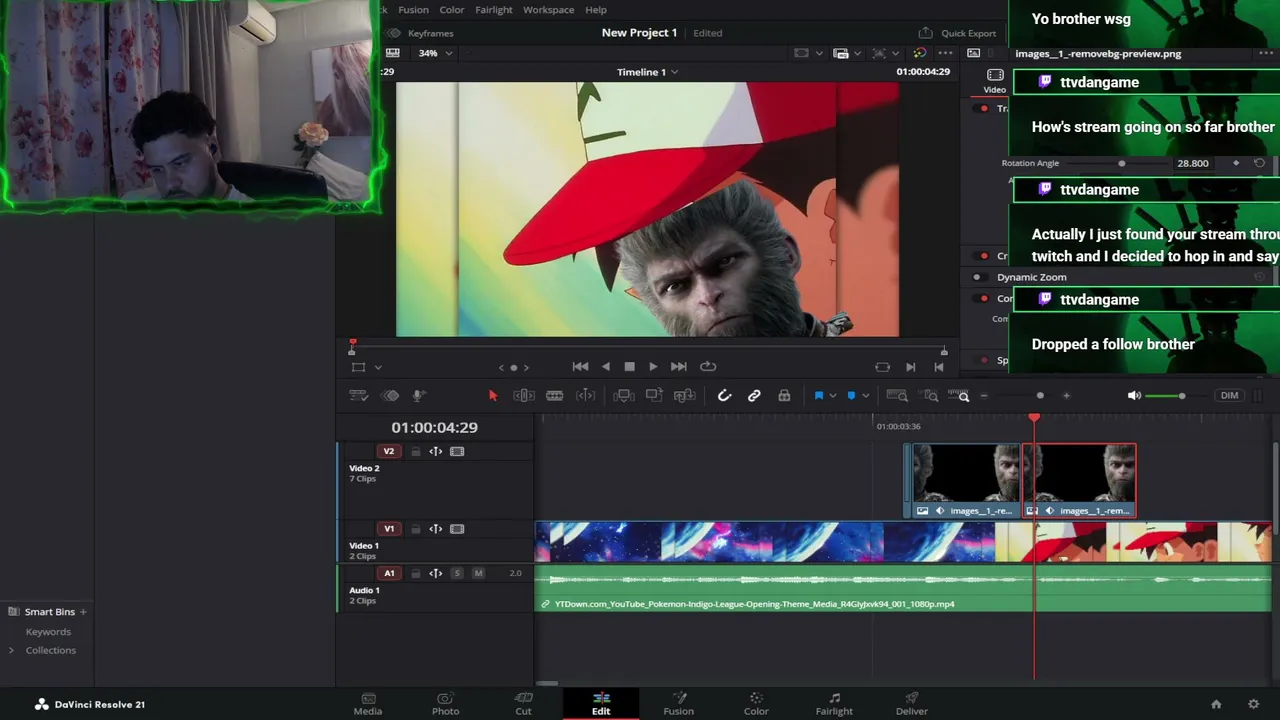Click the audio volume slider handle

point(1181,396)
